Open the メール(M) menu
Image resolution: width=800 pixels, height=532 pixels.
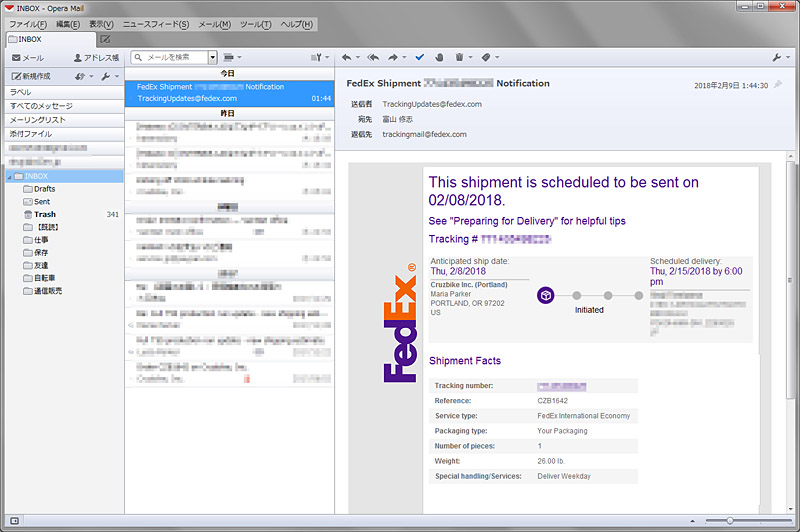[x=214, y=24]
